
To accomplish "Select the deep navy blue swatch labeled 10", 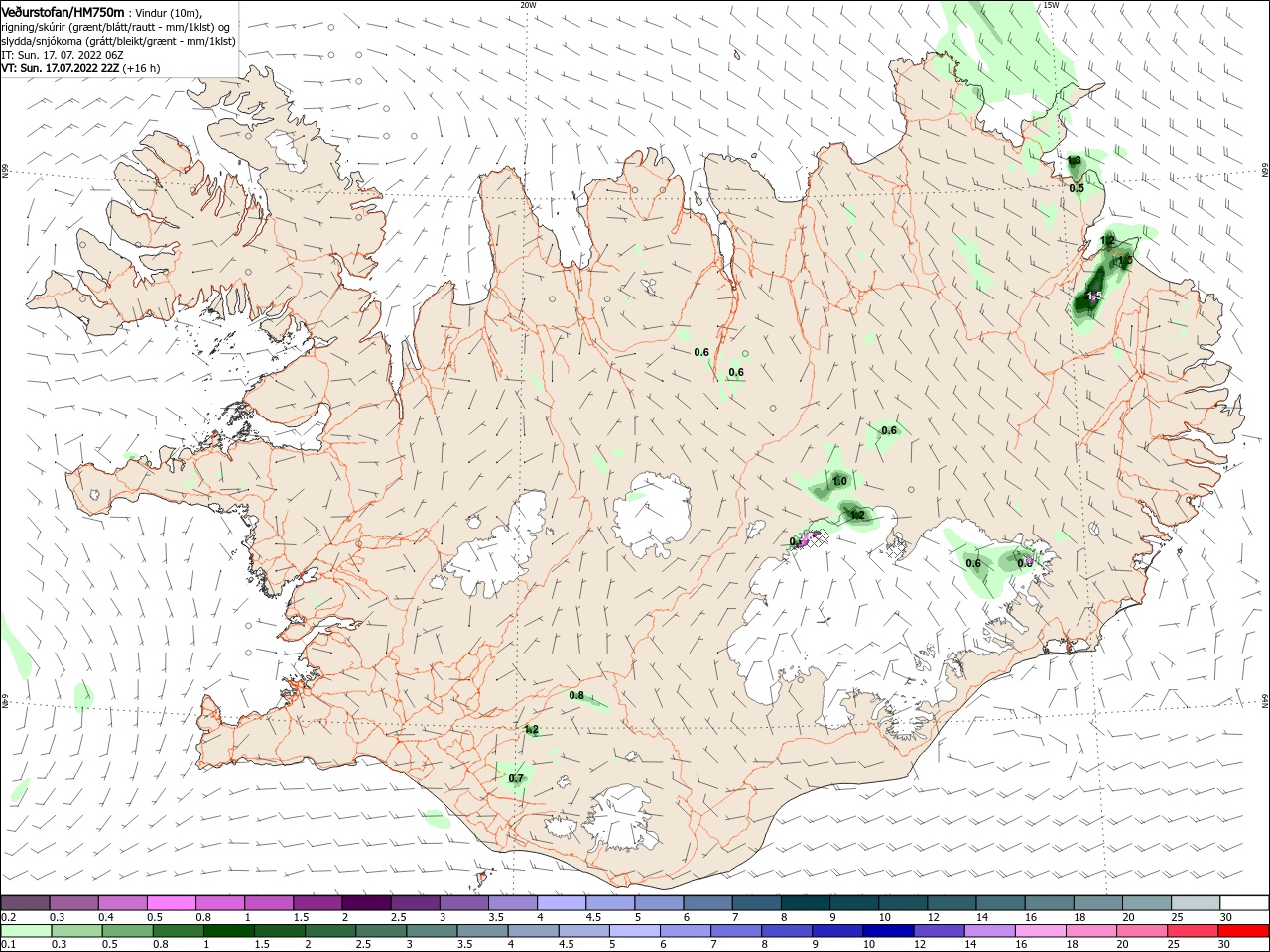I will pos(888,931).
